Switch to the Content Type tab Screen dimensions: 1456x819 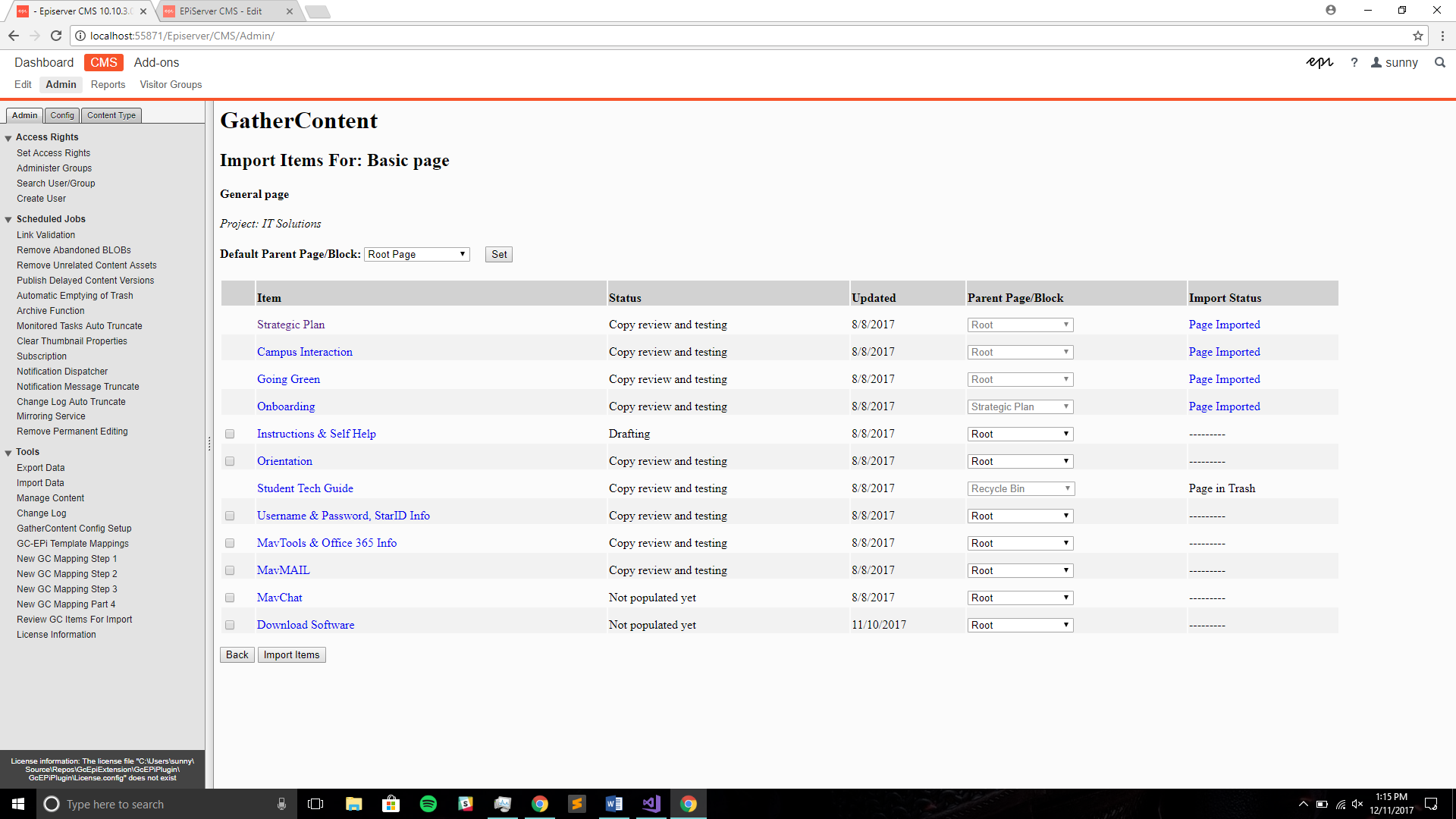(x=111, y=115)
